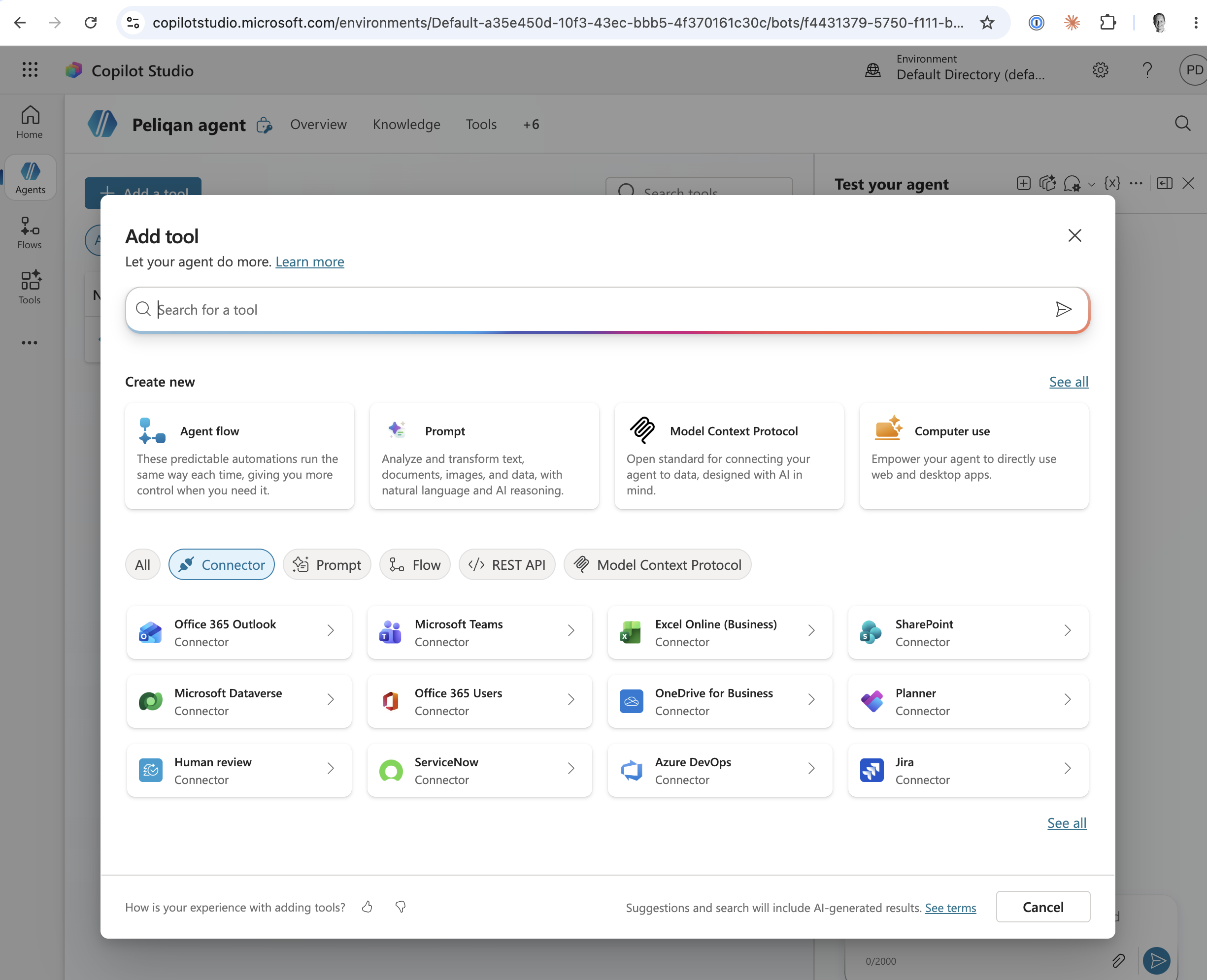The image size is (1207, 980).
Task: Close the Add tool dialog
Action: coord(1074,235)
